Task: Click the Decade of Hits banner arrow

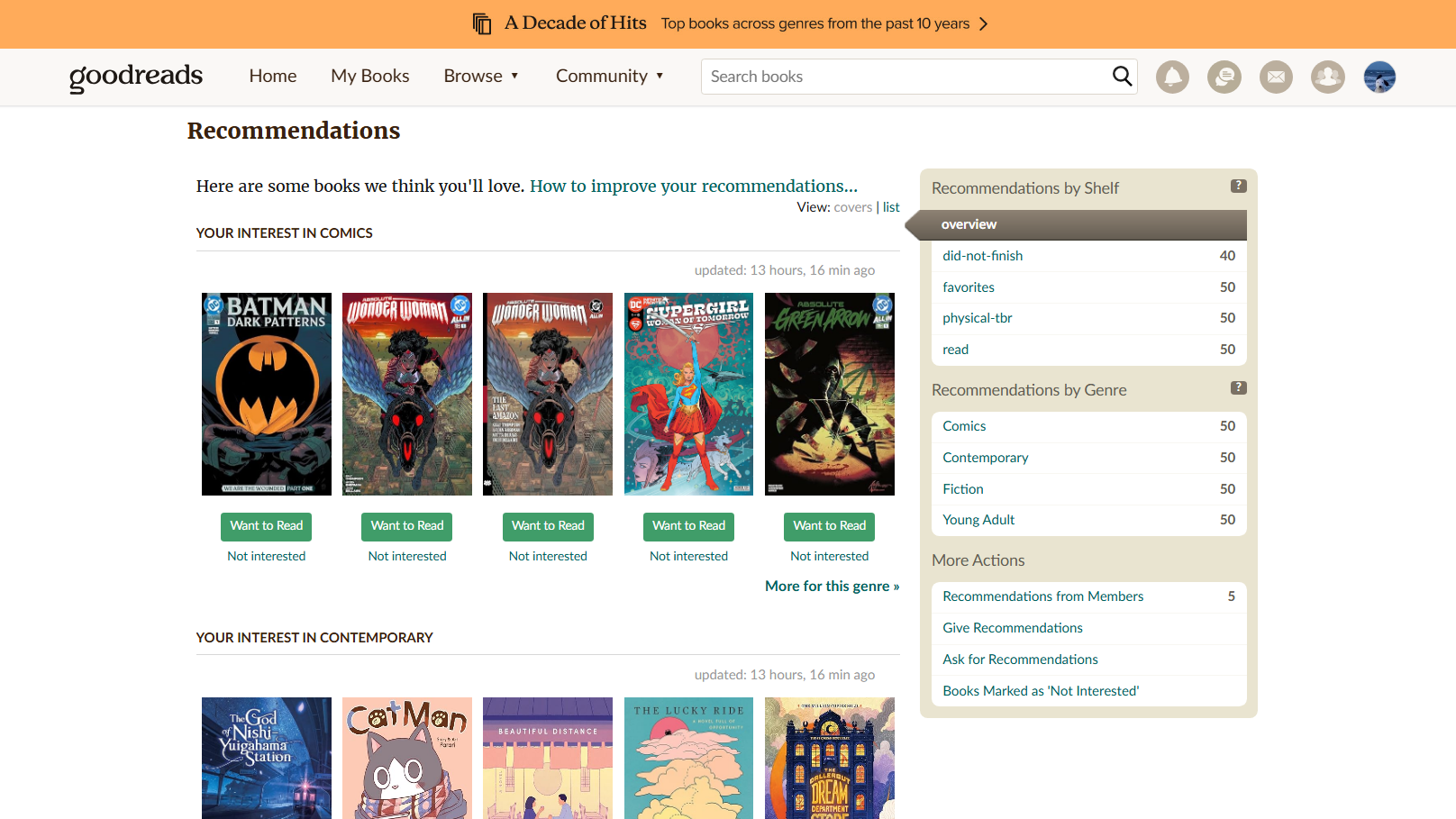Action: (x=983, y=23)
